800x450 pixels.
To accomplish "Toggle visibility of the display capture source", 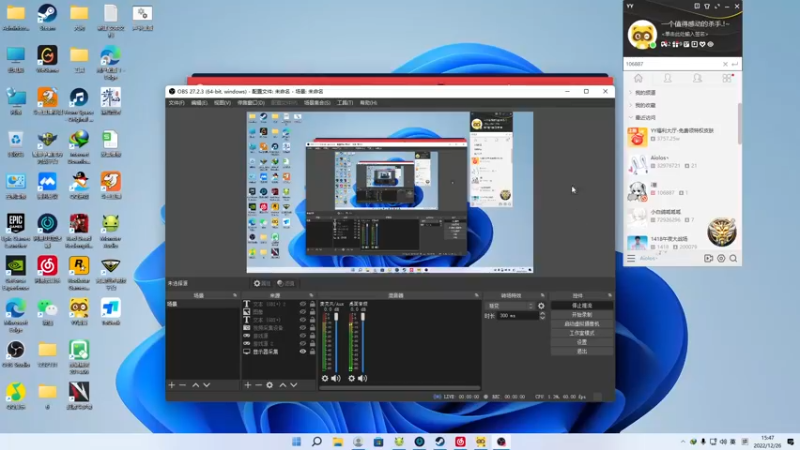I will [x=303, y=352].
